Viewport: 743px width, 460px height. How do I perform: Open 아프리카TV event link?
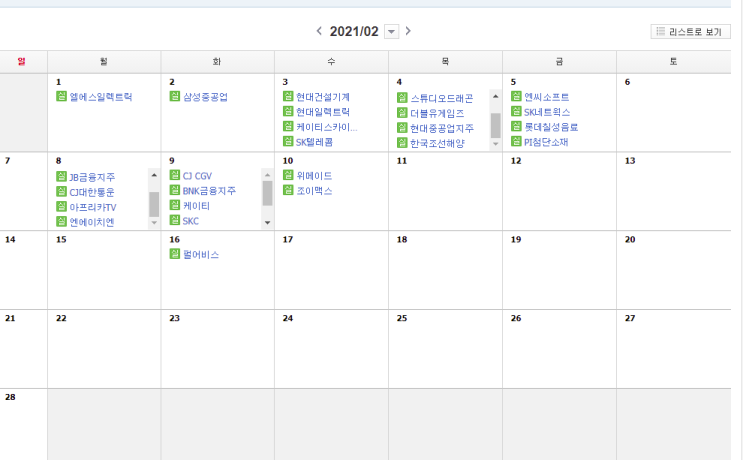[92, 207]
